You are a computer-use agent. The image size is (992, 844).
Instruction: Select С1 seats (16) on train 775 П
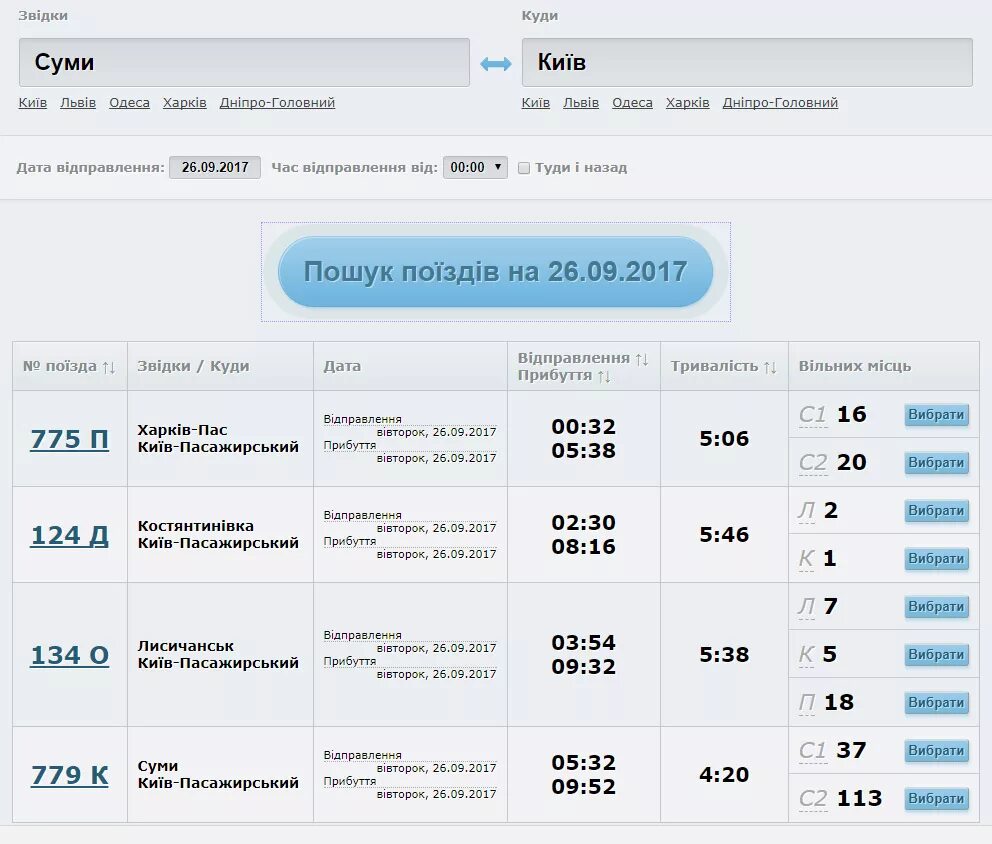point(936,415)
